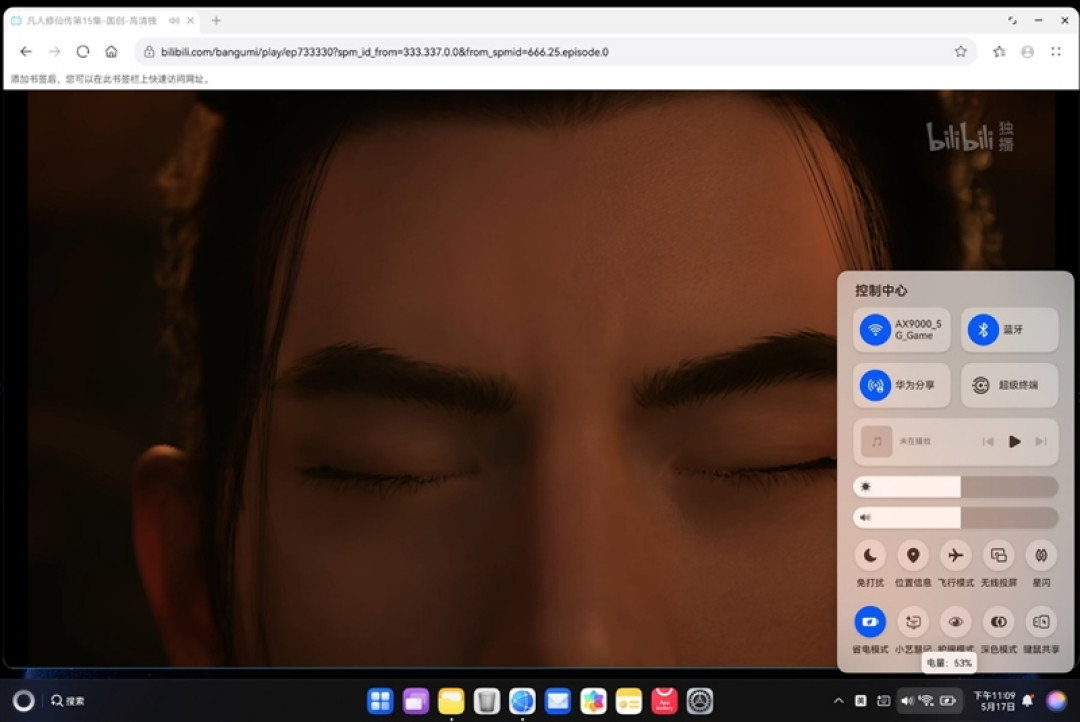
Task: Enable 飞行模式 airplane mode
Action: coord(955,555)
